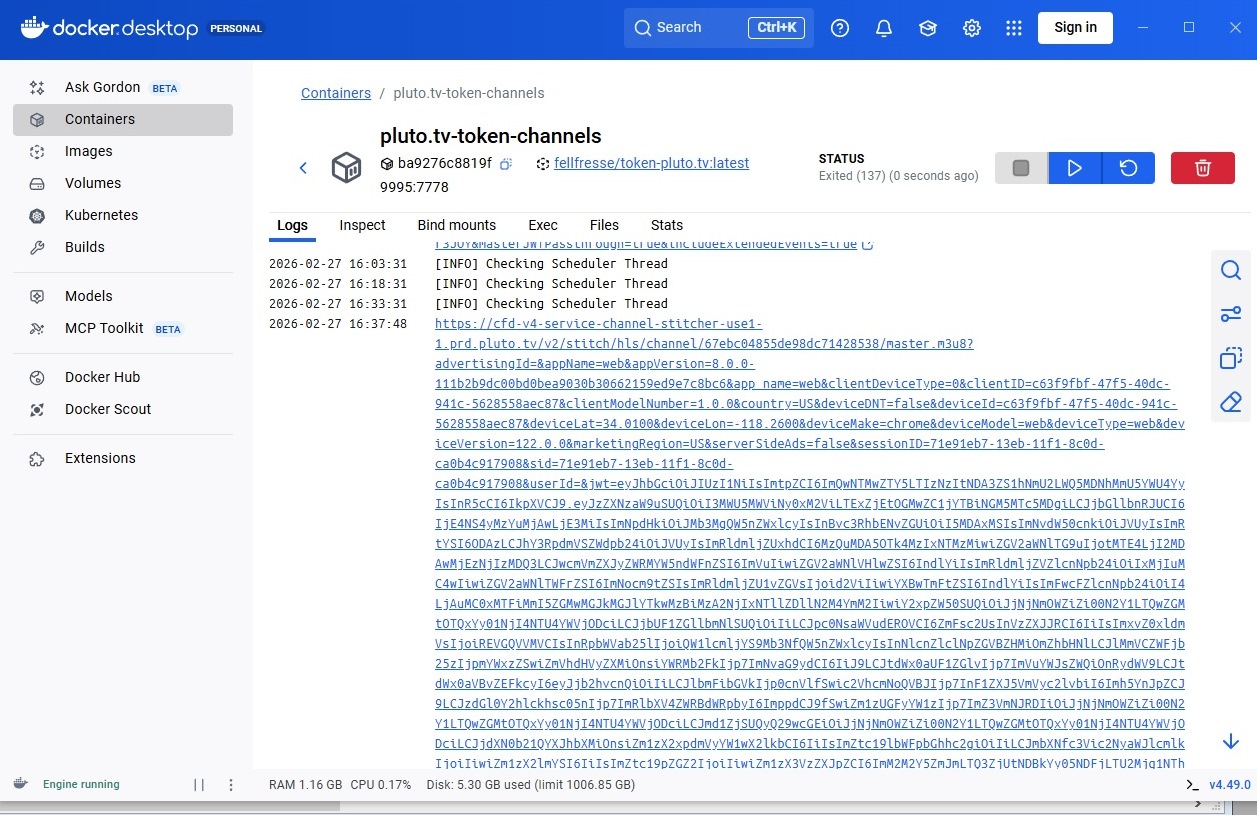Copy the container ID ba9276c8819f
The image size is (1257, 815).
pyautogui.click(x=506, y=164)
